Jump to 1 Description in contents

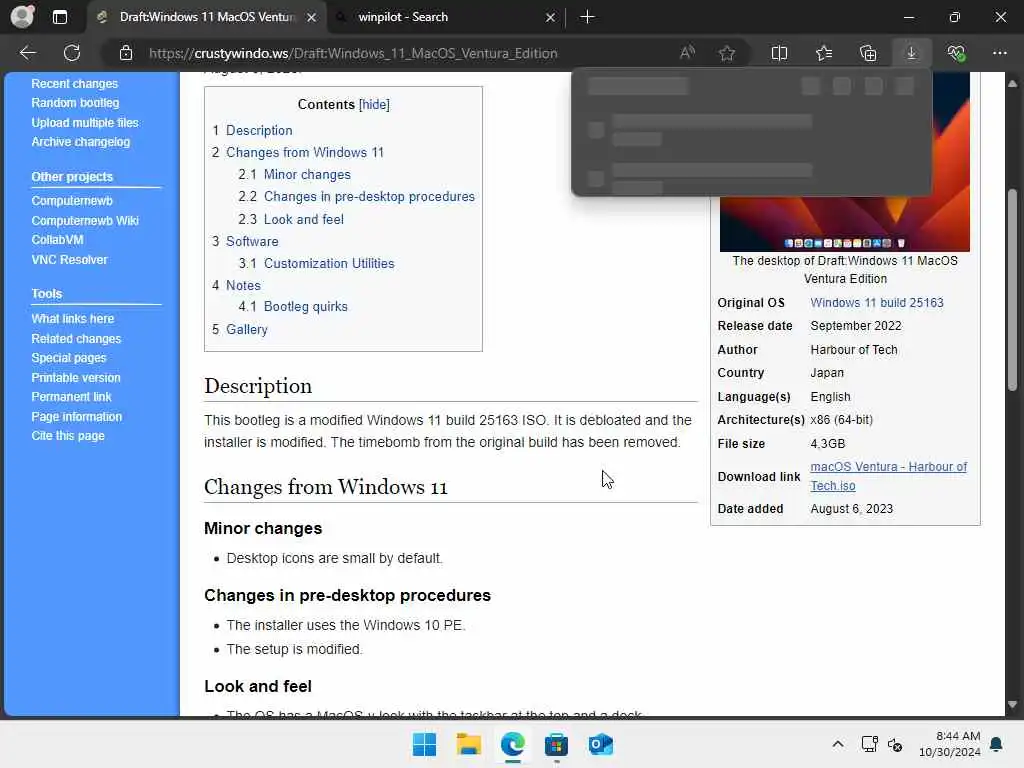point(252,131)
